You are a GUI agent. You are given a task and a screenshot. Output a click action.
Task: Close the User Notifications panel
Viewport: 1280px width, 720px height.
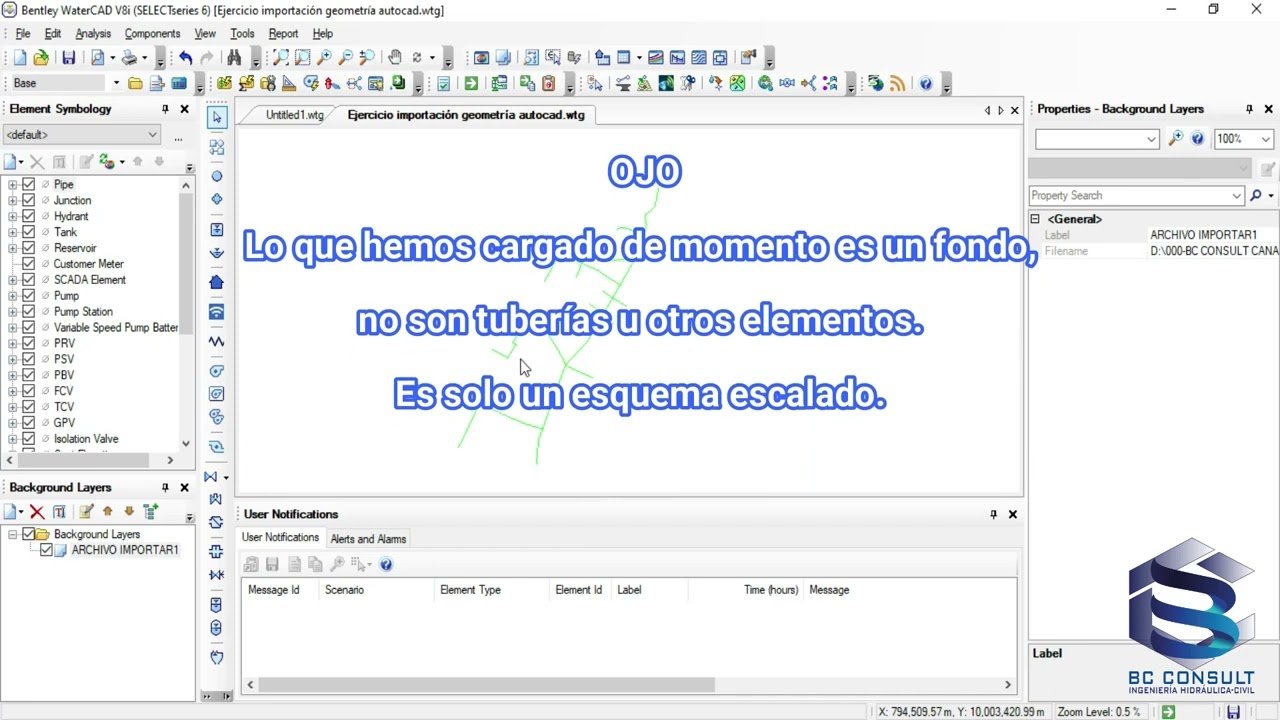click(1012, 514)
